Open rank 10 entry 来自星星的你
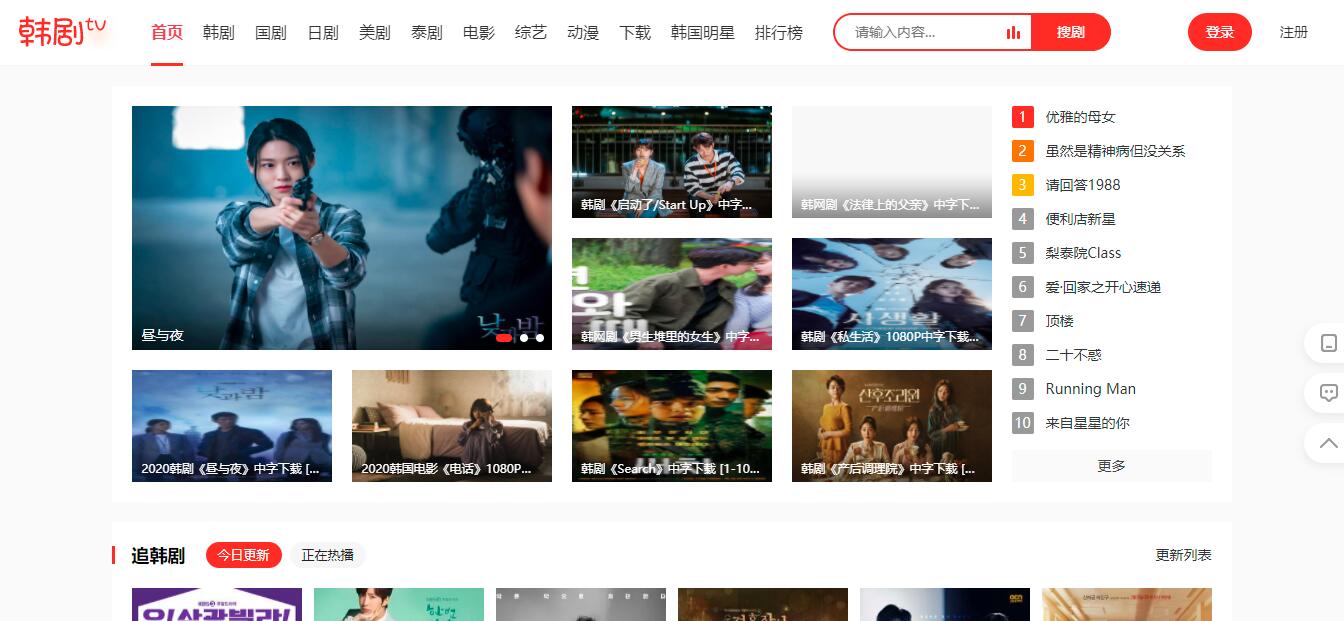Screen dimensions: 1344x621 [x=1087, y=423]
